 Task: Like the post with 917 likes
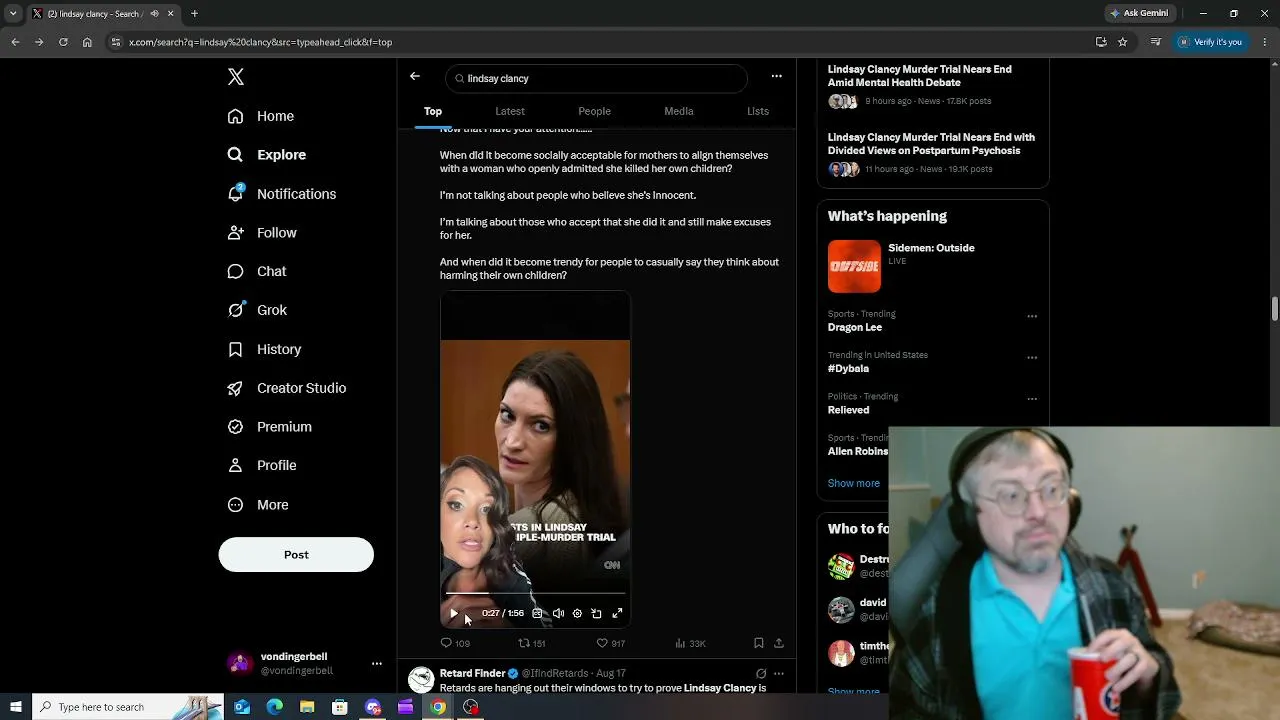click(610, 643)
